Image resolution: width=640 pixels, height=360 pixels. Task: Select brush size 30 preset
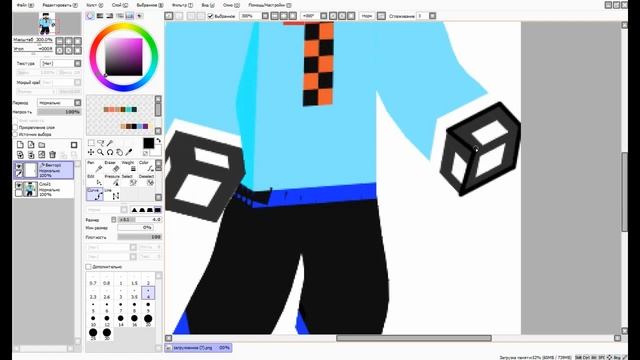107,333
